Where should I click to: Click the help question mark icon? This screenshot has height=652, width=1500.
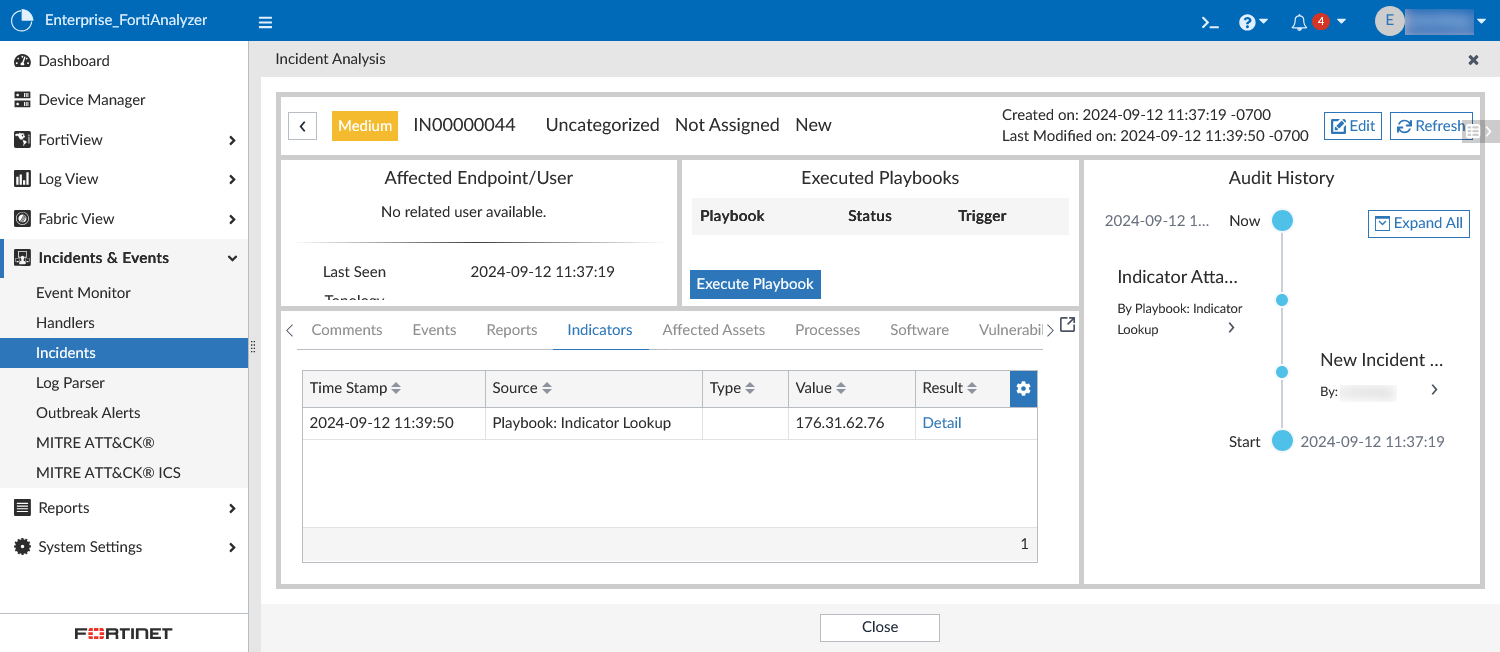1247,20
